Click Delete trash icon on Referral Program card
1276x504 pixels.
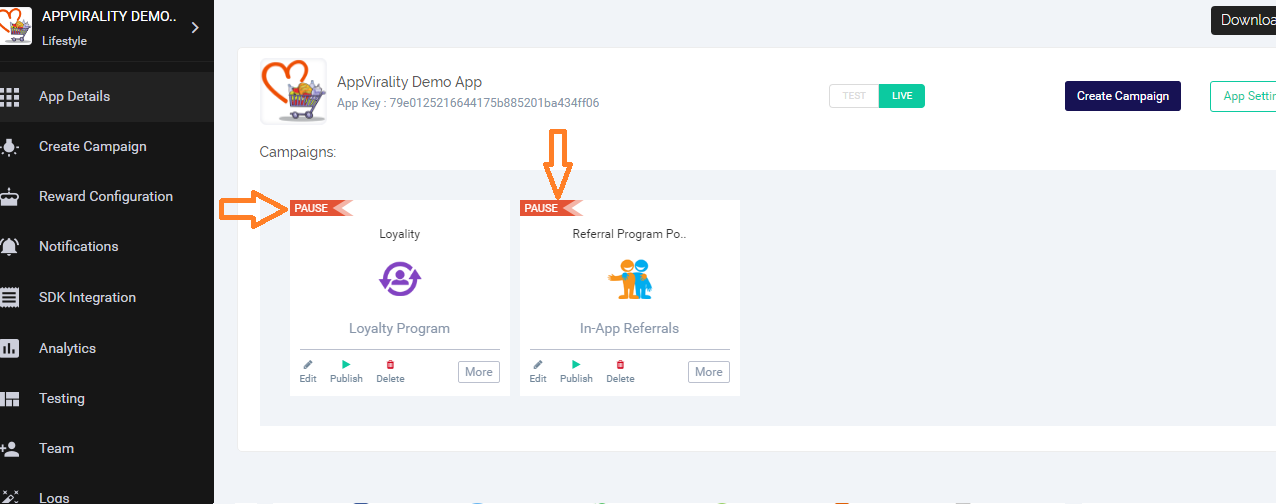[x=620, y=365]
